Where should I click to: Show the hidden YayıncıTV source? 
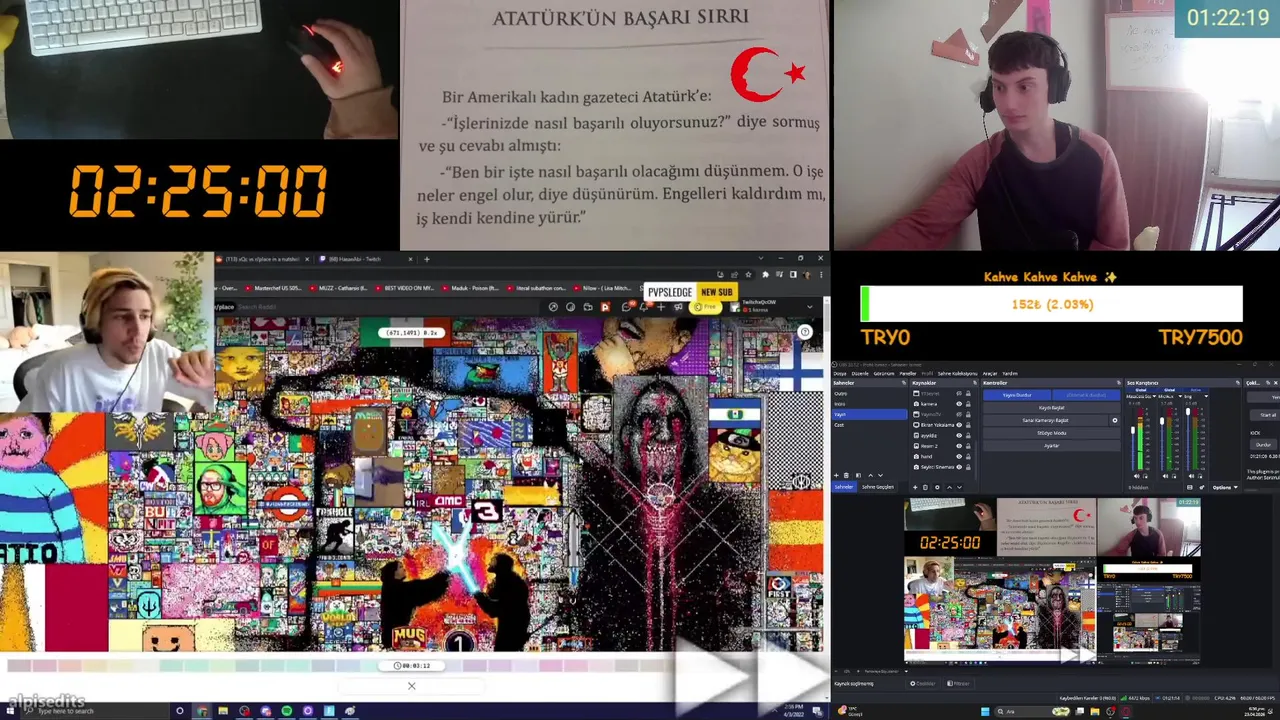[x=959, y=415]
